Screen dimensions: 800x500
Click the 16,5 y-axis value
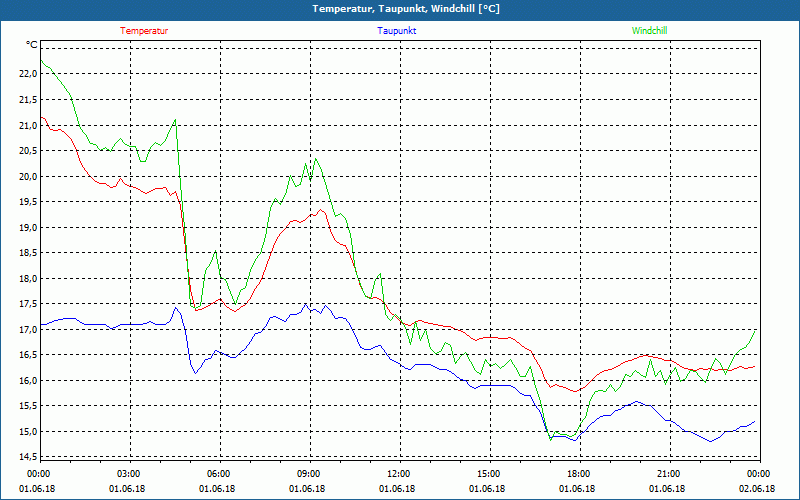click(x=28, y=355)
